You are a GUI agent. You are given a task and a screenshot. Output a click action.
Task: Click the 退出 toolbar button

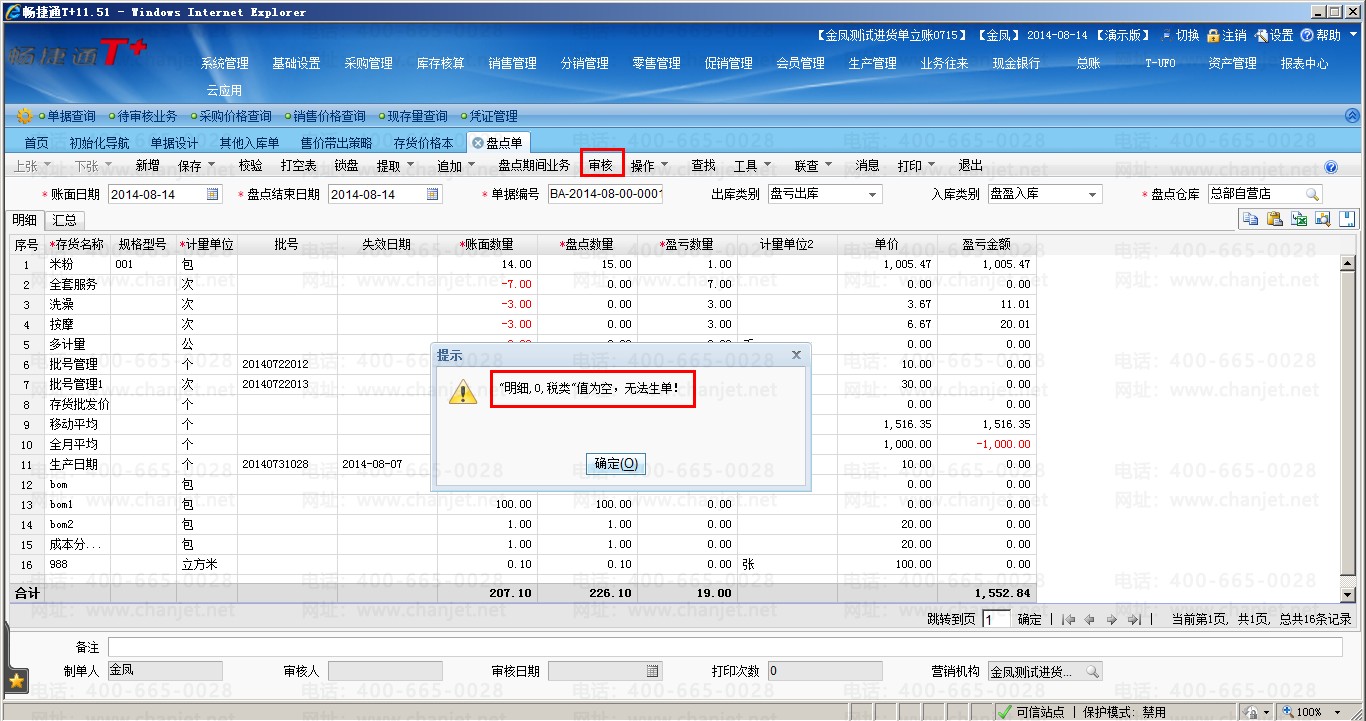[971, 166]
